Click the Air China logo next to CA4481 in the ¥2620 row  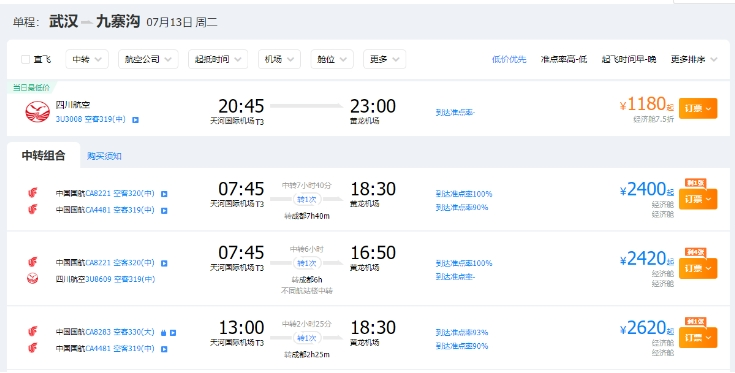32,348
